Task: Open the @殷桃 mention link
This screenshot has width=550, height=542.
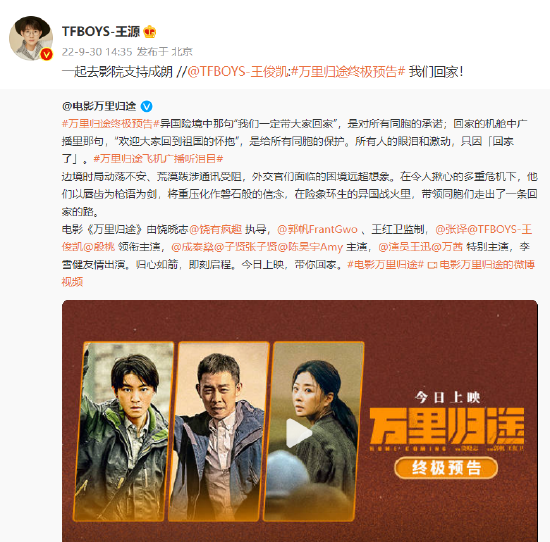Action: point(99,247)
